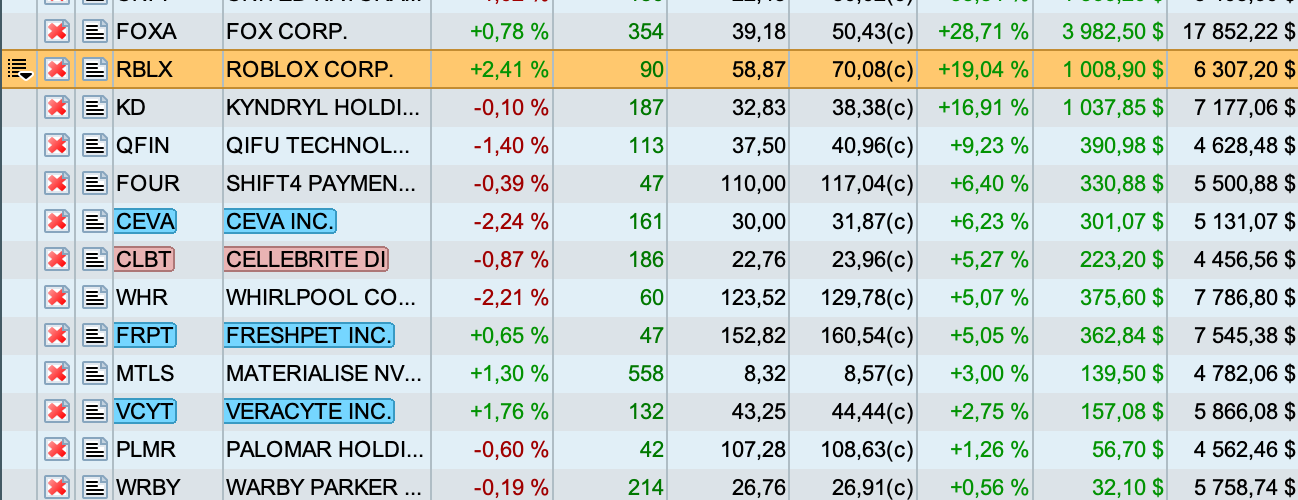The height and width of the screenshot is (500, 1298).
Task: Open the details note icon for RBLX
Action: tap(94, 70)
